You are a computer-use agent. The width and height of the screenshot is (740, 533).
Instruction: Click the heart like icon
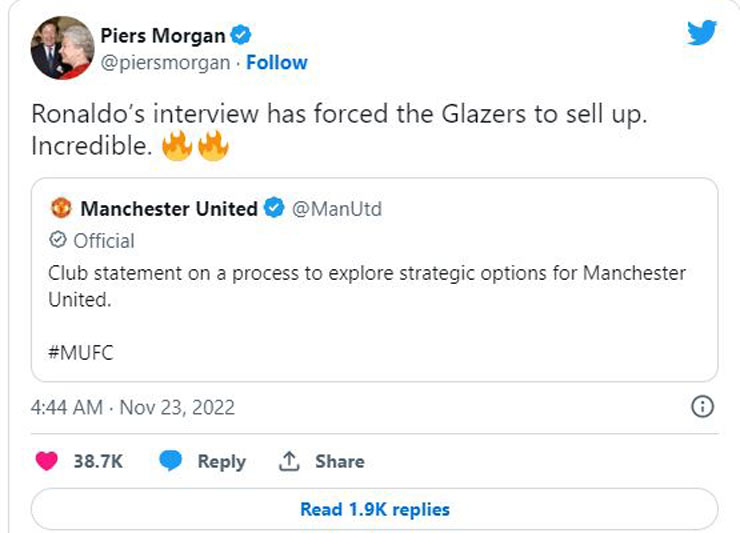tap(47, 461)
